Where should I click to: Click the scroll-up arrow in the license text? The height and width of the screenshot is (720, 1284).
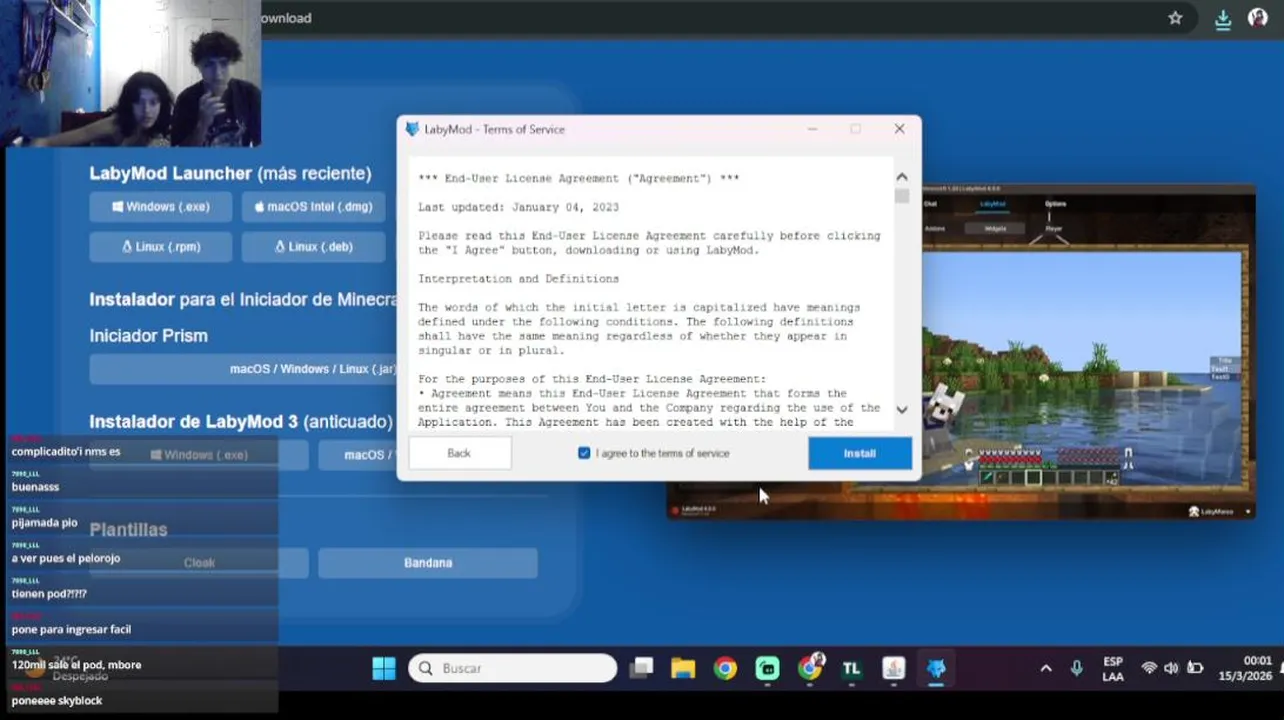point(902,177)
